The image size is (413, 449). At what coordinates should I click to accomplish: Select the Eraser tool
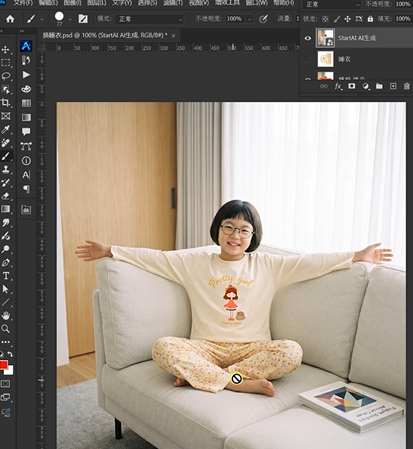(6, 196)
